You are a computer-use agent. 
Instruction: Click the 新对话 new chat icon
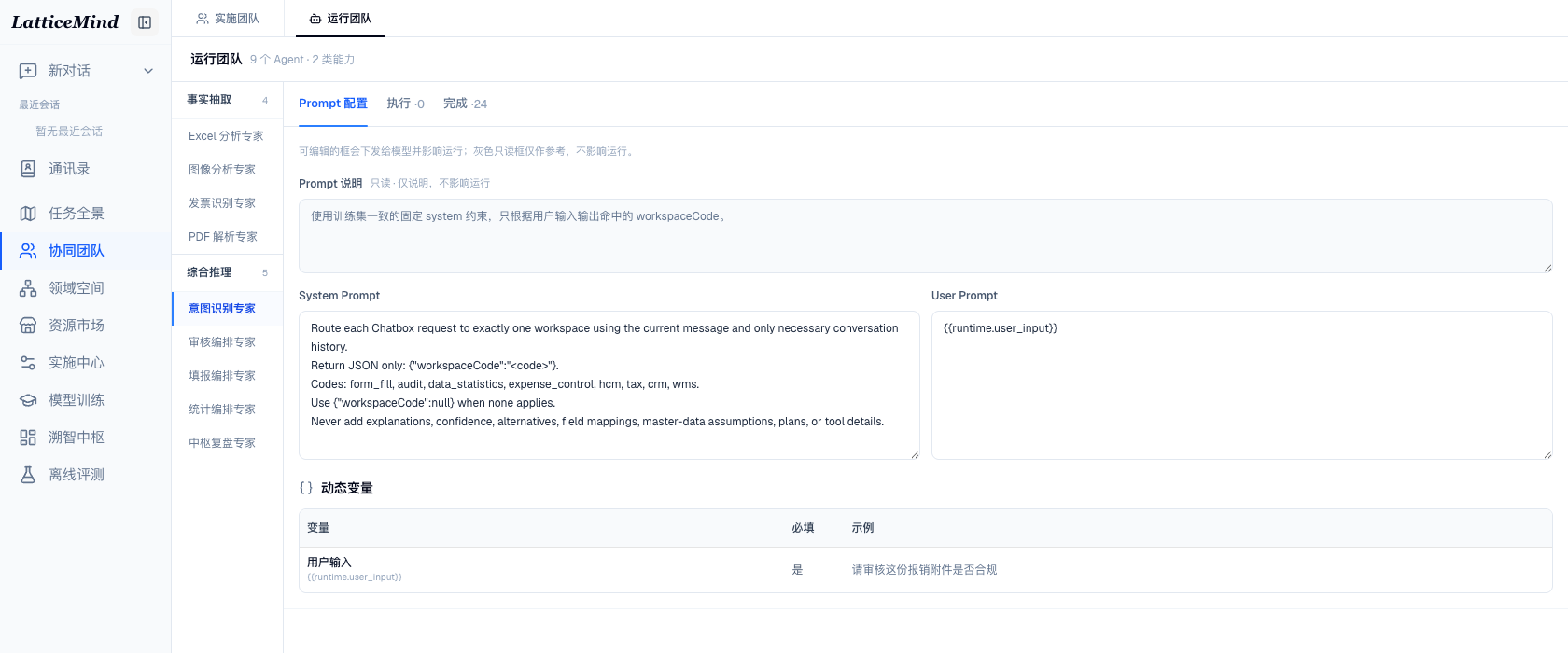click(x=28, y=71)
